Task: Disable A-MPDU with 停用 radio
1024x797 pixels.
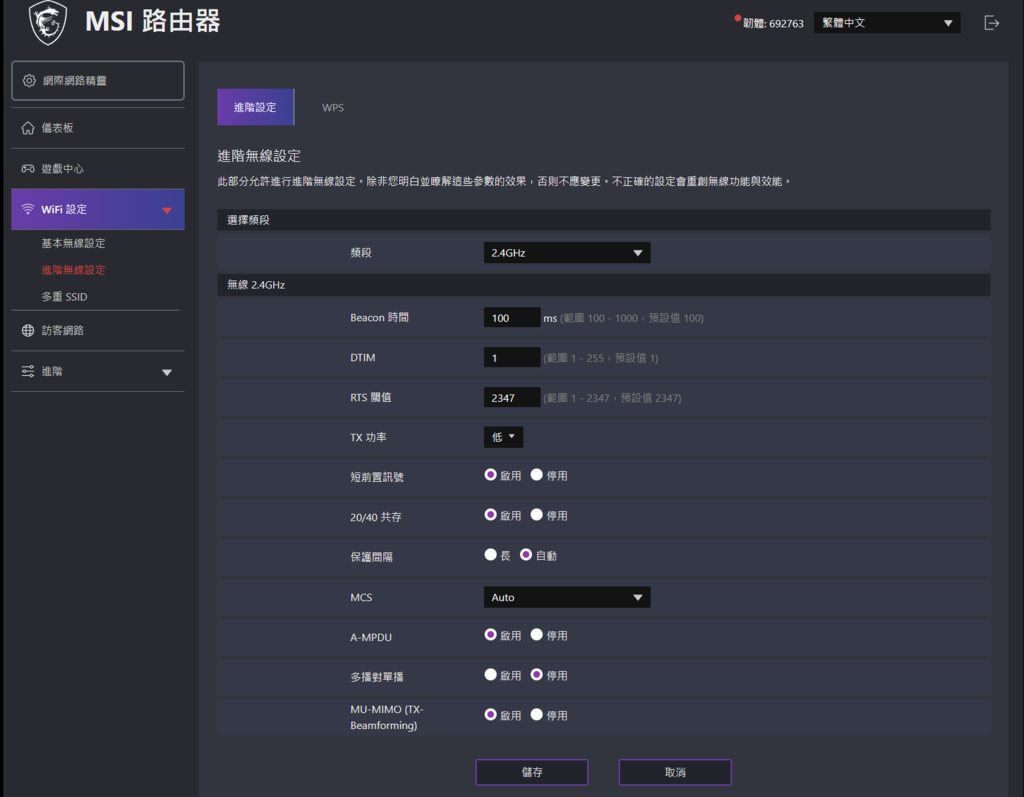Action: [x=536, y=634]
